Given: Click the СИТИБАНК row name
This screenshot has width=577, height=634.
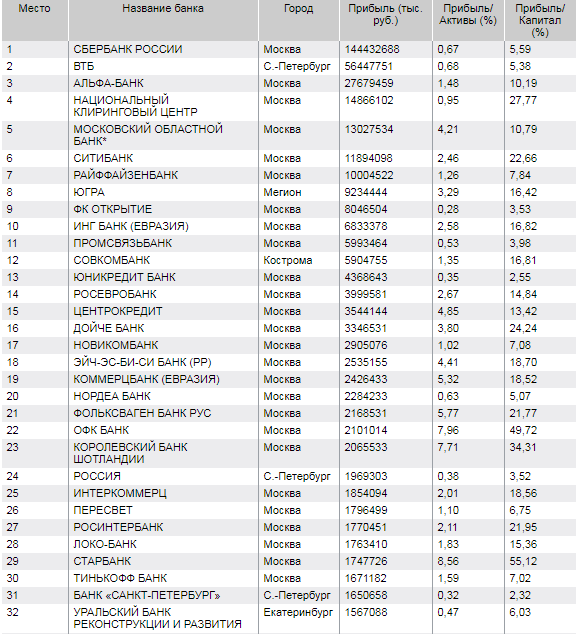Looking at the screenshot, I should pyautogui.click(x=103, y=158).
